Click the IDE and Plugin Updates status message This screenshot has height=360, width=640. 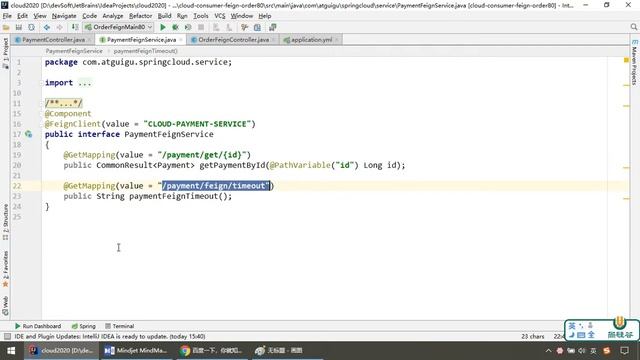(x=110, y=336)
